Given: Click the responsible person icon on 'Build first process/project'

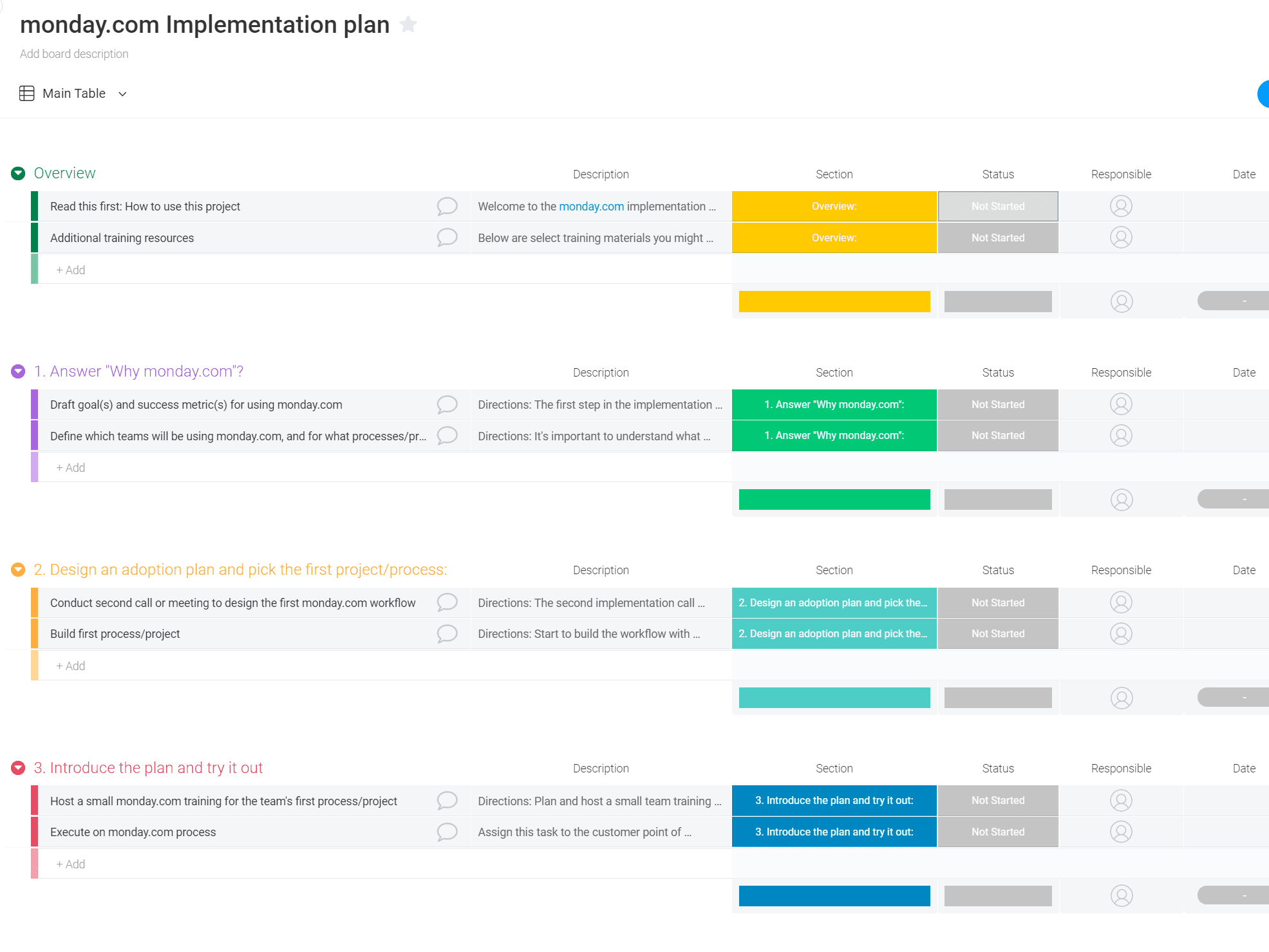Looking at the screenshot, I should 1121,633.
